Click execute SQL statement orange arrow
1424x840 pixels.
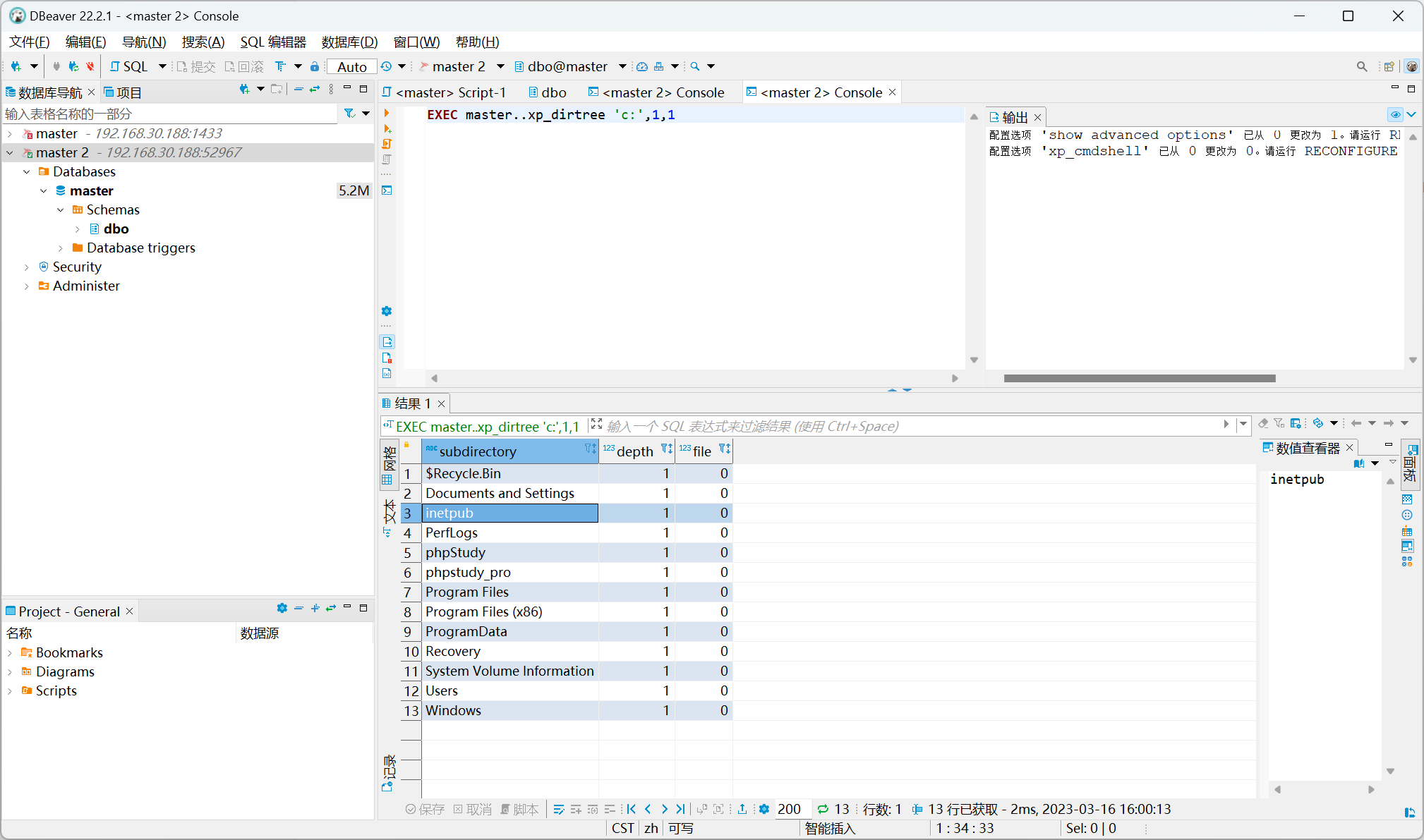pos(387,113)
